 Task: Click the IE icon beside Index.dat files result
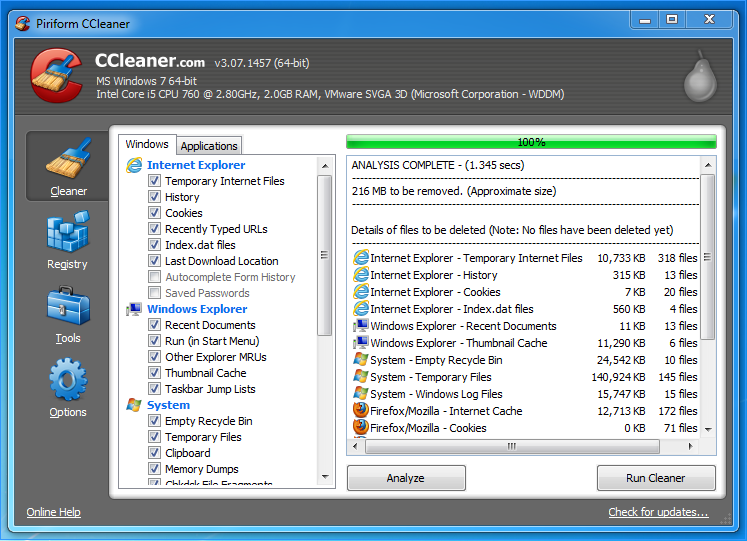(x=361, y=309)
